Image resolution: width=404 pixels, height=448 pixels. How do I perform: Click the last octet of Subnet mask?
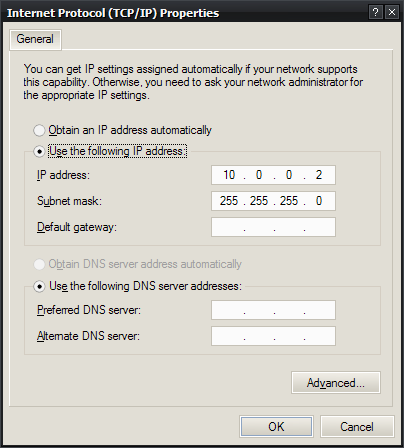pyautogui.click(x=319, y=201)
